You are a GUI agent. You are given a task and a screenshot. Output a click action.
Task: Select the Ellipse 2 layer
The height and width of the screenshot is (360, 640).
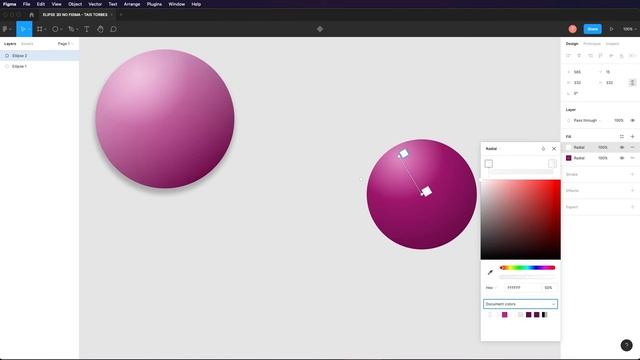(40, 56)
